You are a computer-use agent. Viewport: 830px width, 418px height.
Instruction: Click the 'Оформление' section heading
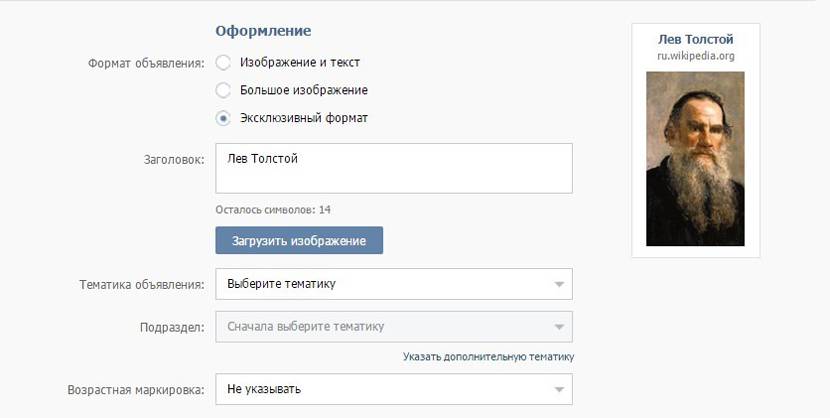coord(263,31)
